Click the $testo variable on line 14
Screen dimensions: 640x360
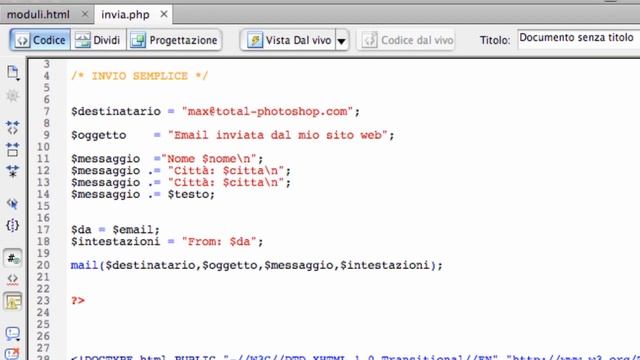tap(188, 194)
